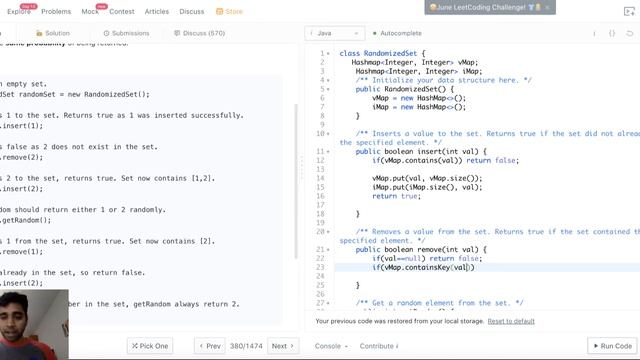Open the Java language dropdown
640x360 pixels.
point(334,33)
